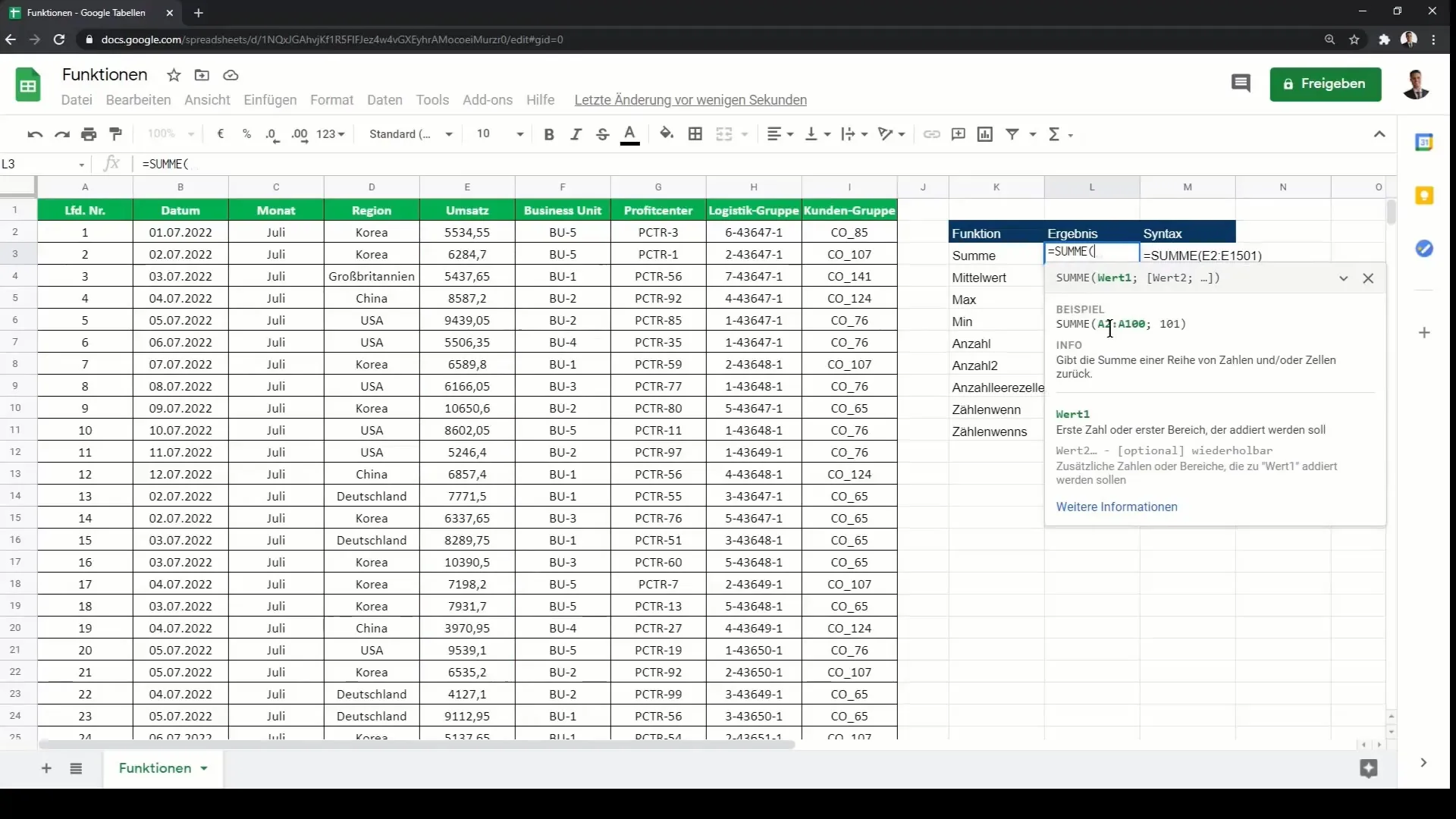Toggle bold formatting
This screenshot has height=819, width=1456.
tap(549, 134)
